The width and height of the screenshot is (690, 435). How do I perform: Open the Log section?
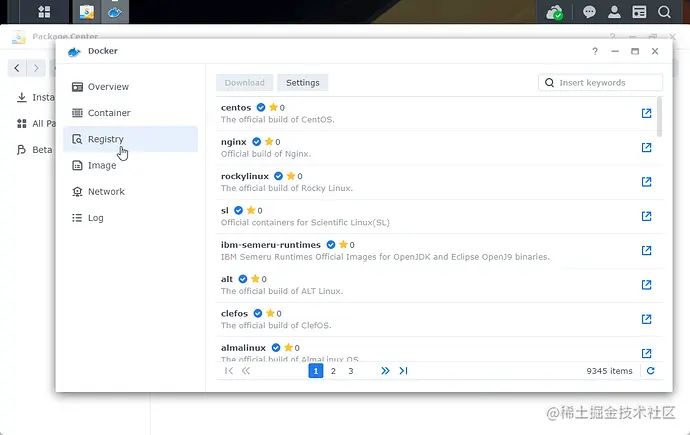click(130, 218)
